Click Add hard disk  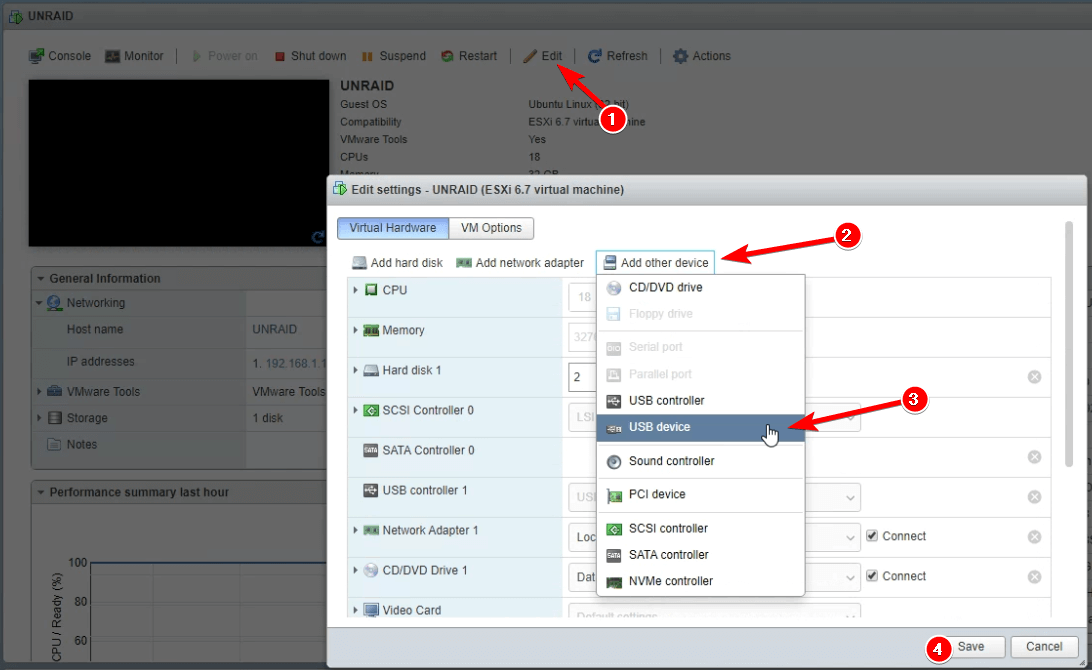pos(398,263)
